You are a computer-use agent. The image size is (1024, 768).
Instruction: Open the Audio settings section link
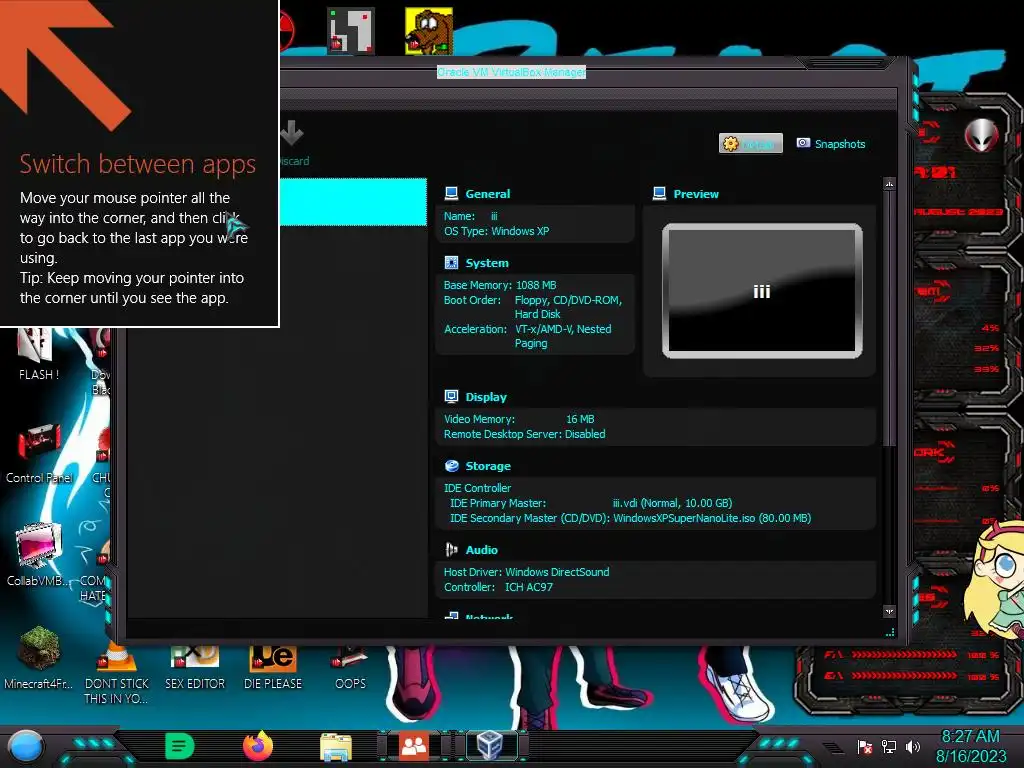tap(481, 551)
